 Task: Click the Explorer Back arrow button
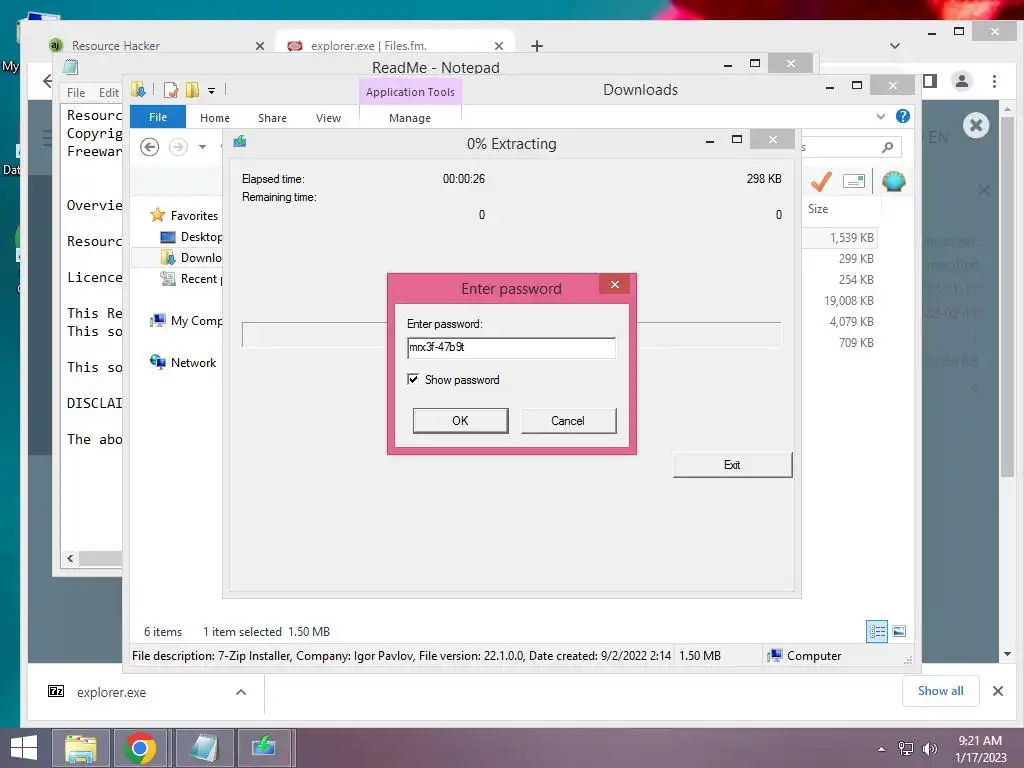click(x=150, y=147)
